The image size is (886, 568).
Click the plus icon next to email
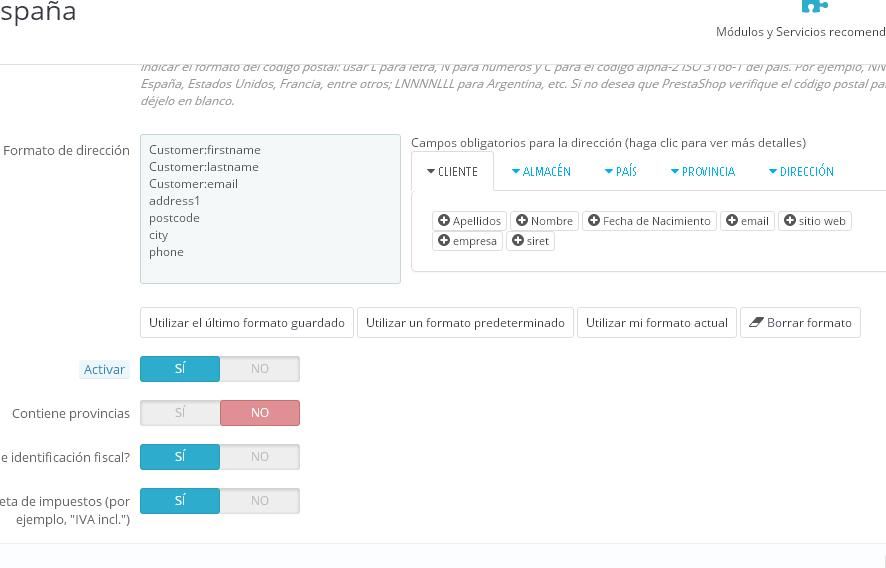pyautogui.click(x=732, y=220)
